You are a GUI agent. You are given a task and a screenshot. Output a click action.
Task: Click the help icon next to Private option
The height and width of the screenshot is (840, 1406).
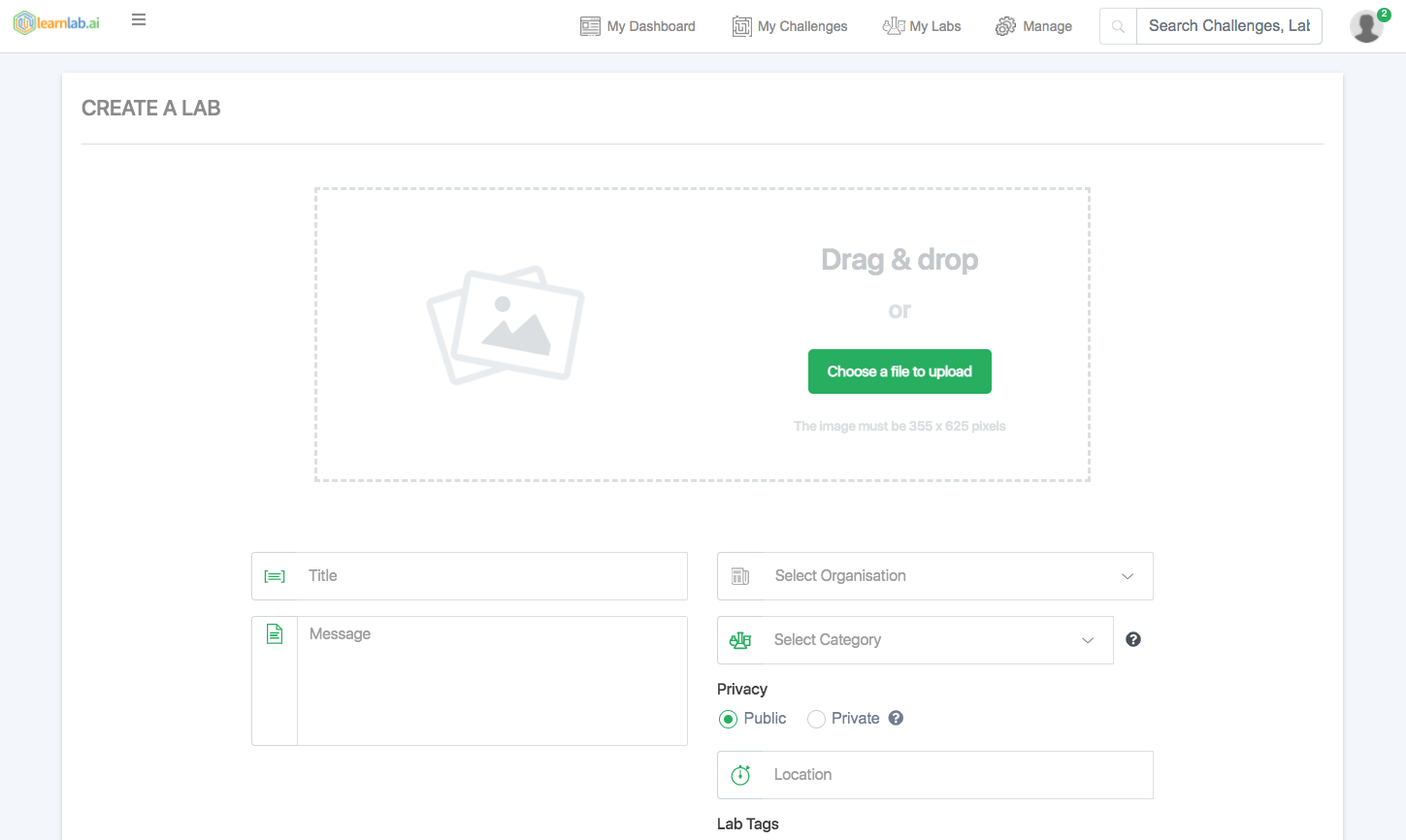click(x=895, y=718)
